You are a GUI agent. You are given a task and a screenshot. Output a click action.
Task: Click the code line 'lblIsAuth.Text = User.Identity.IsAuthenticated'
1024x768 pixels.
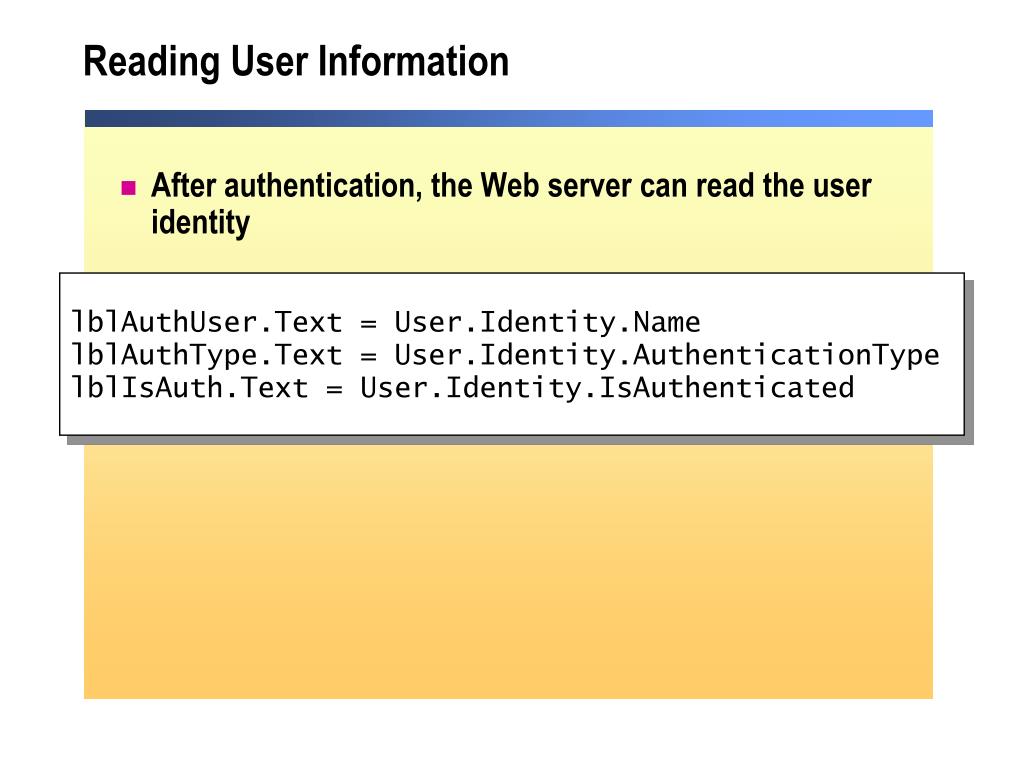click(462, 387)
